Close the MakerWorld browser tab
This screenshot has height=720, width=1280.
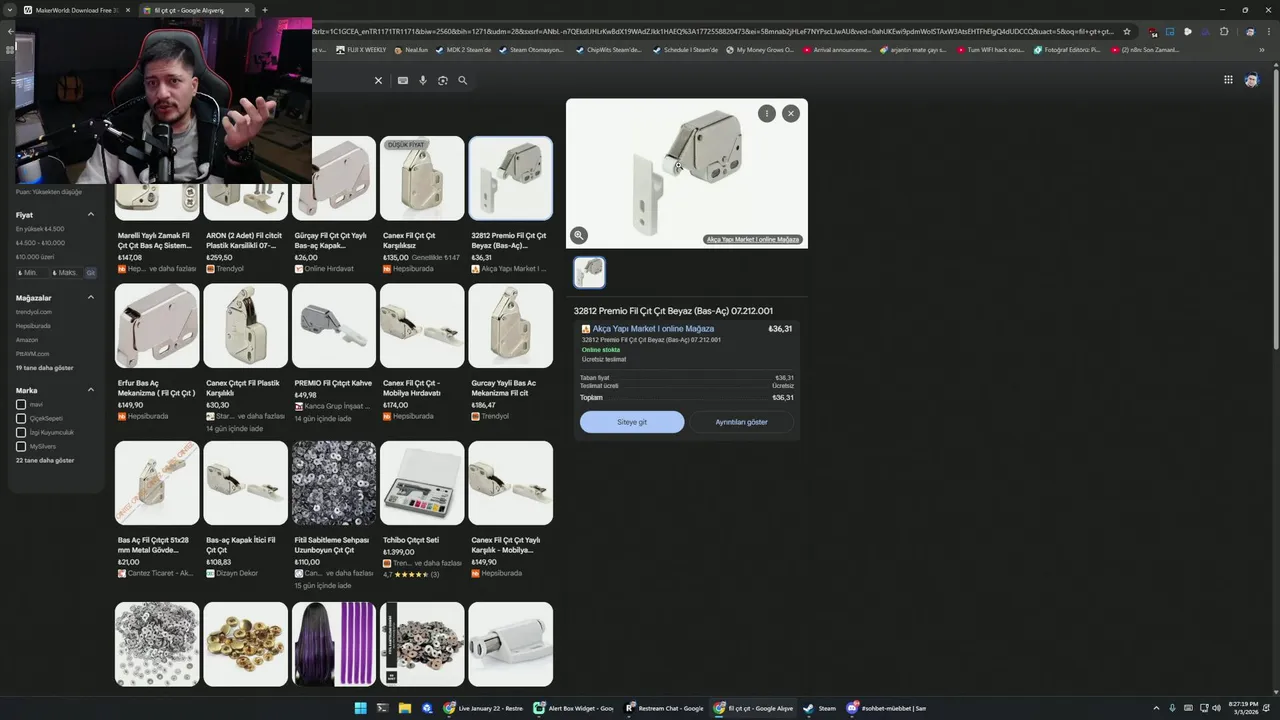click(128, 10)
